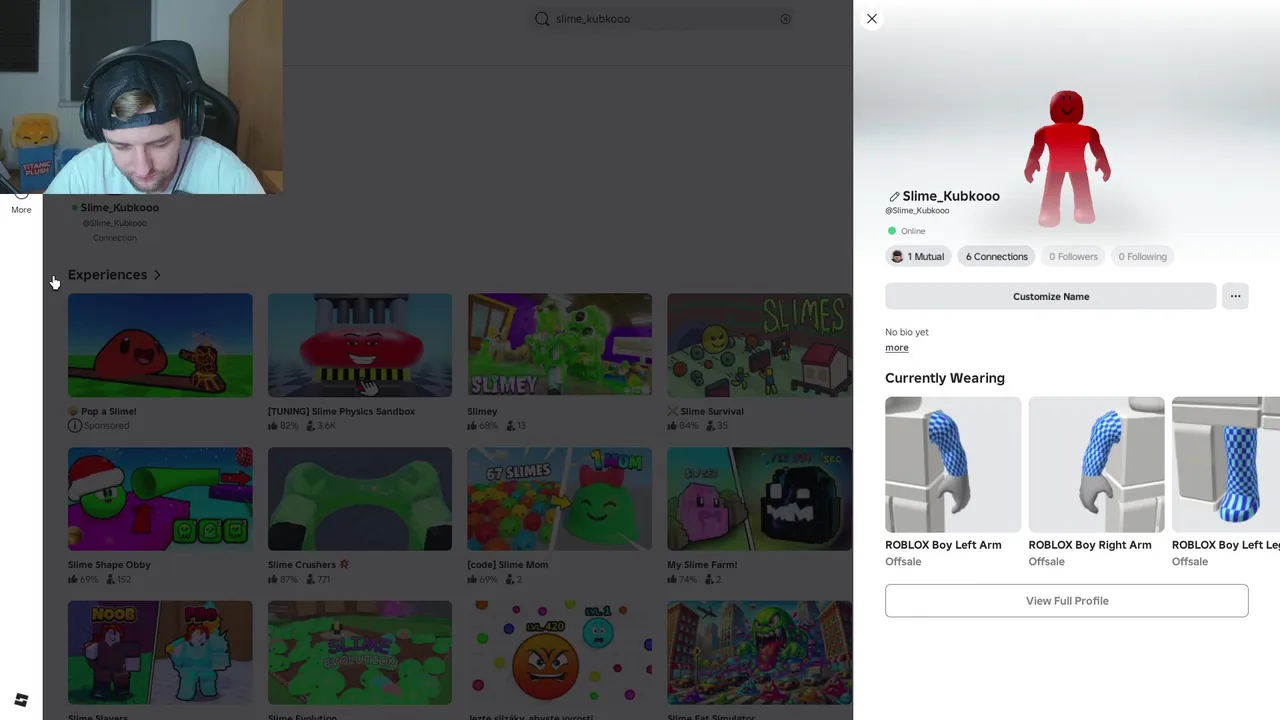1280x720 pixels.
Task: Expand the Experiences section chevron
Action: 157,275
